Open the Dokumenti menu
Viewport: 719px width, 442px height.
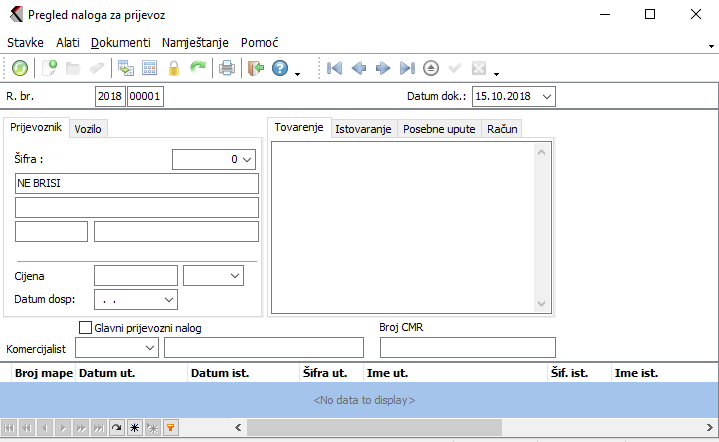point(120,43)
